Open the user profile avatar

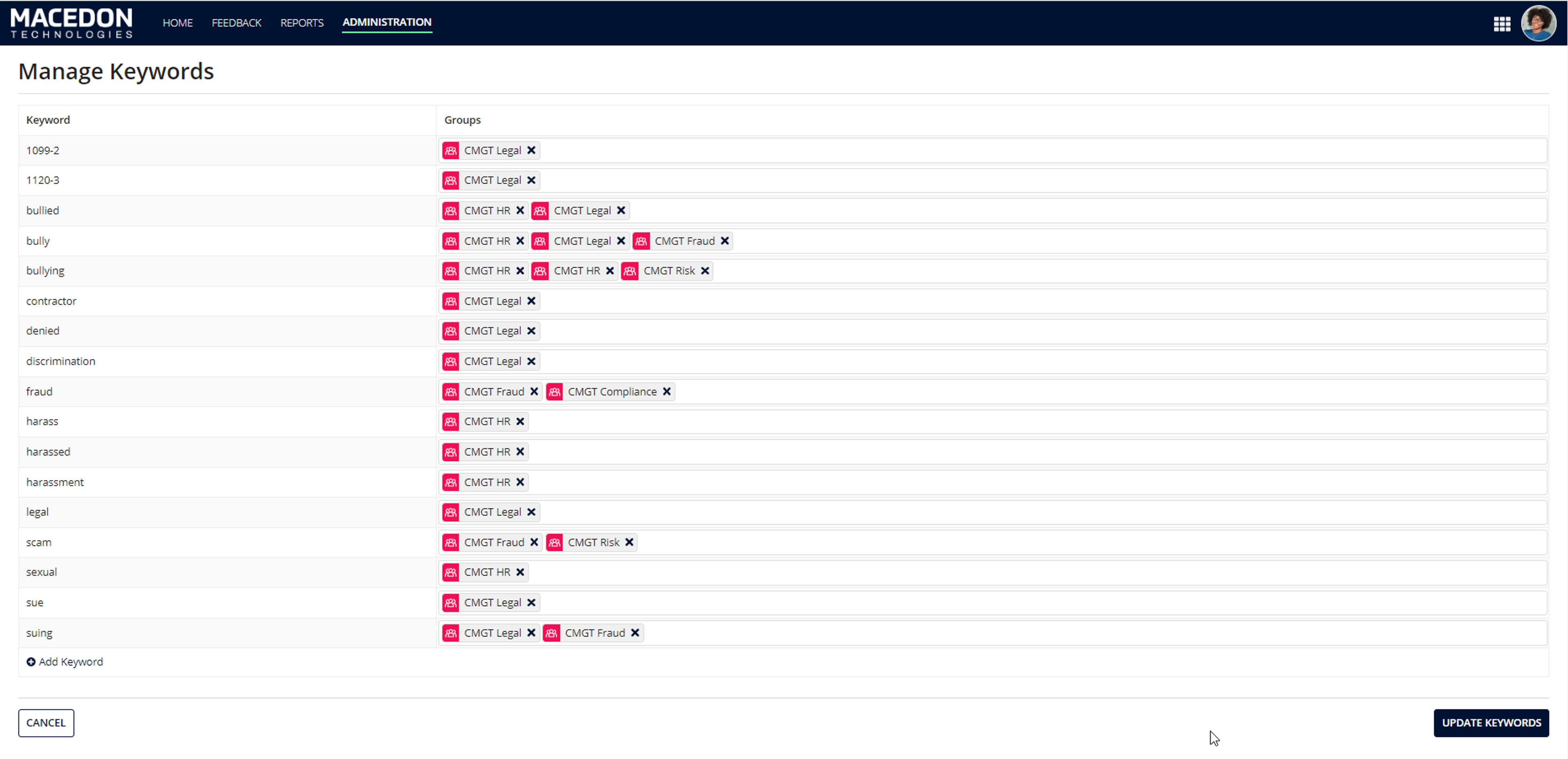1538,23
